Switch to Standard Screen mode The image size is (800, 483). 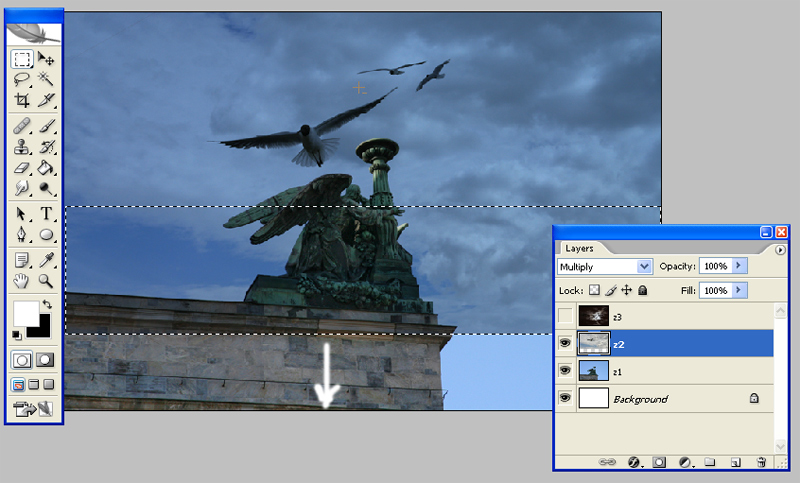click(18, 385)
